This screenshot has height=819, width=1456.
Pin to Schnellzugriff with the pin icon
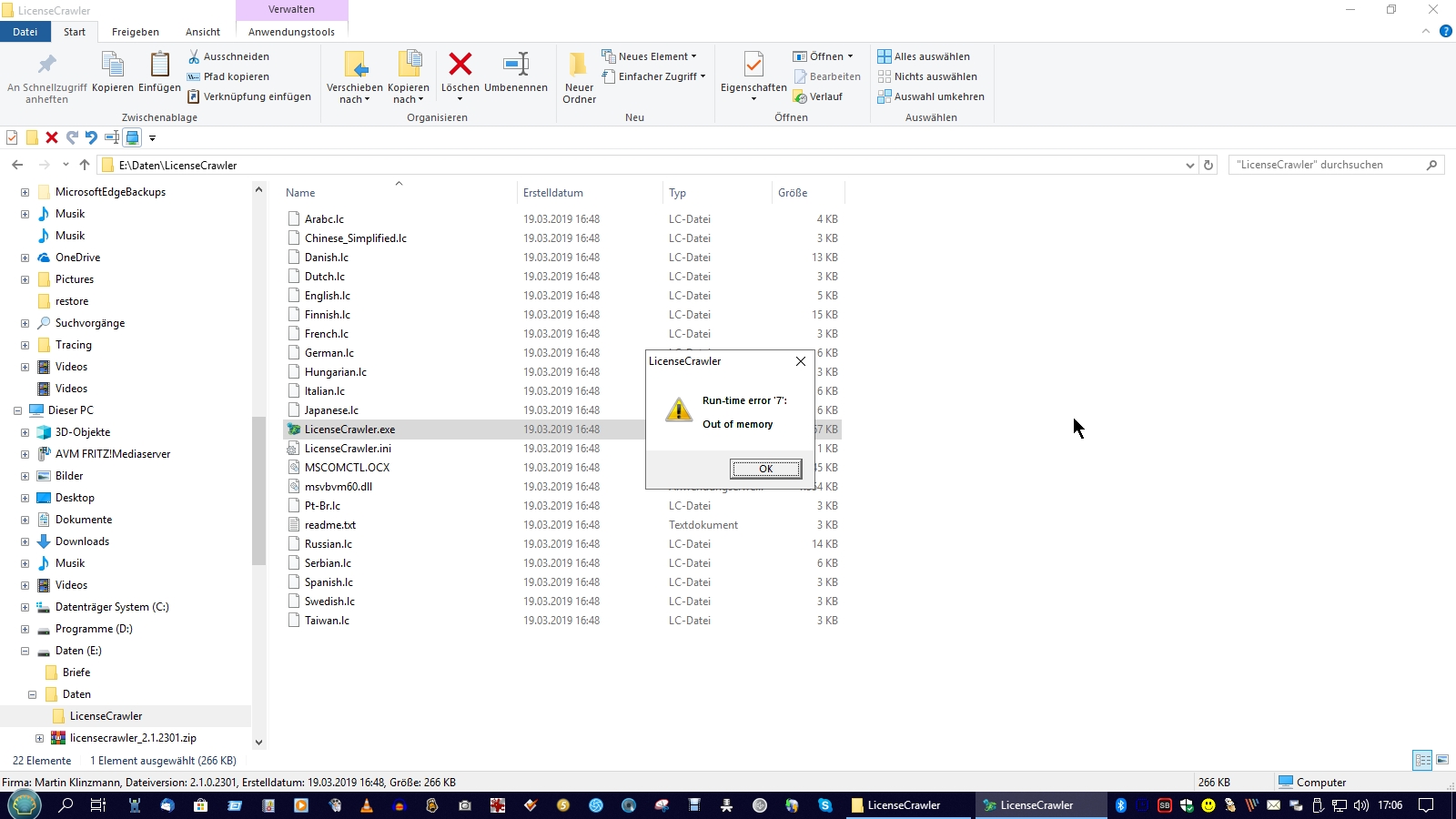pos(47,65)
